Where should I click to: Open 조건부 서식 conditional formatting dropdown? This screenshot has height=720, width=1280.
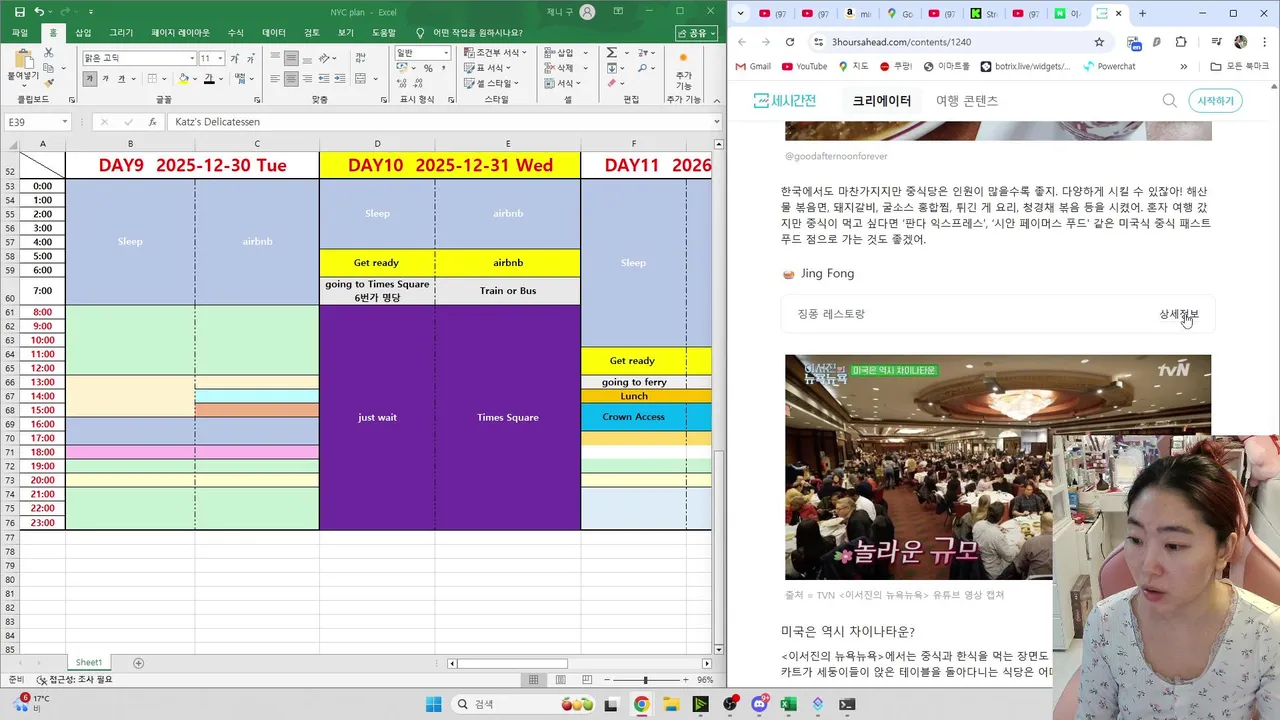coord(497,53)
